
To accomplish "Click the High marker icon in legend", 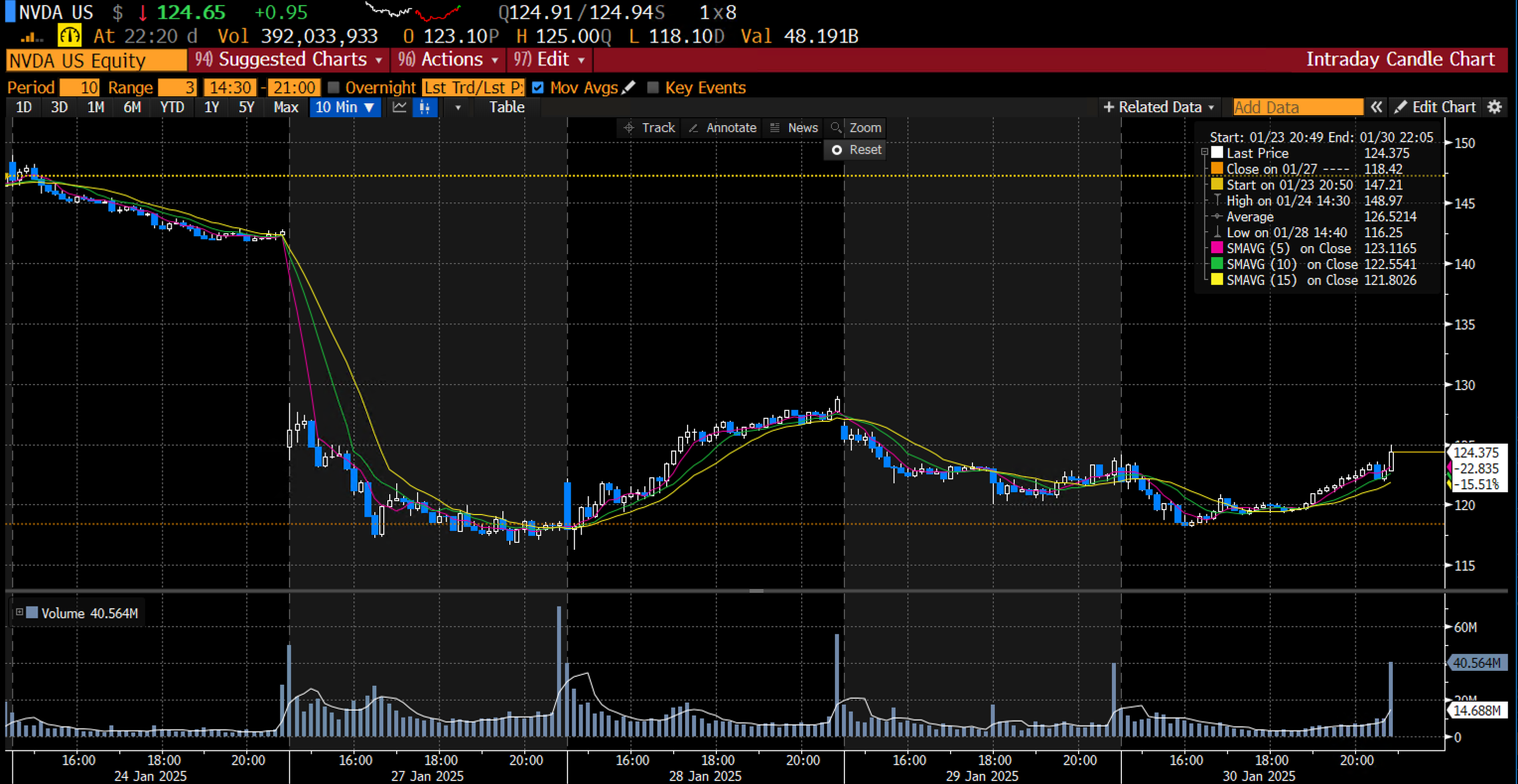I will tap(1216, 200).
